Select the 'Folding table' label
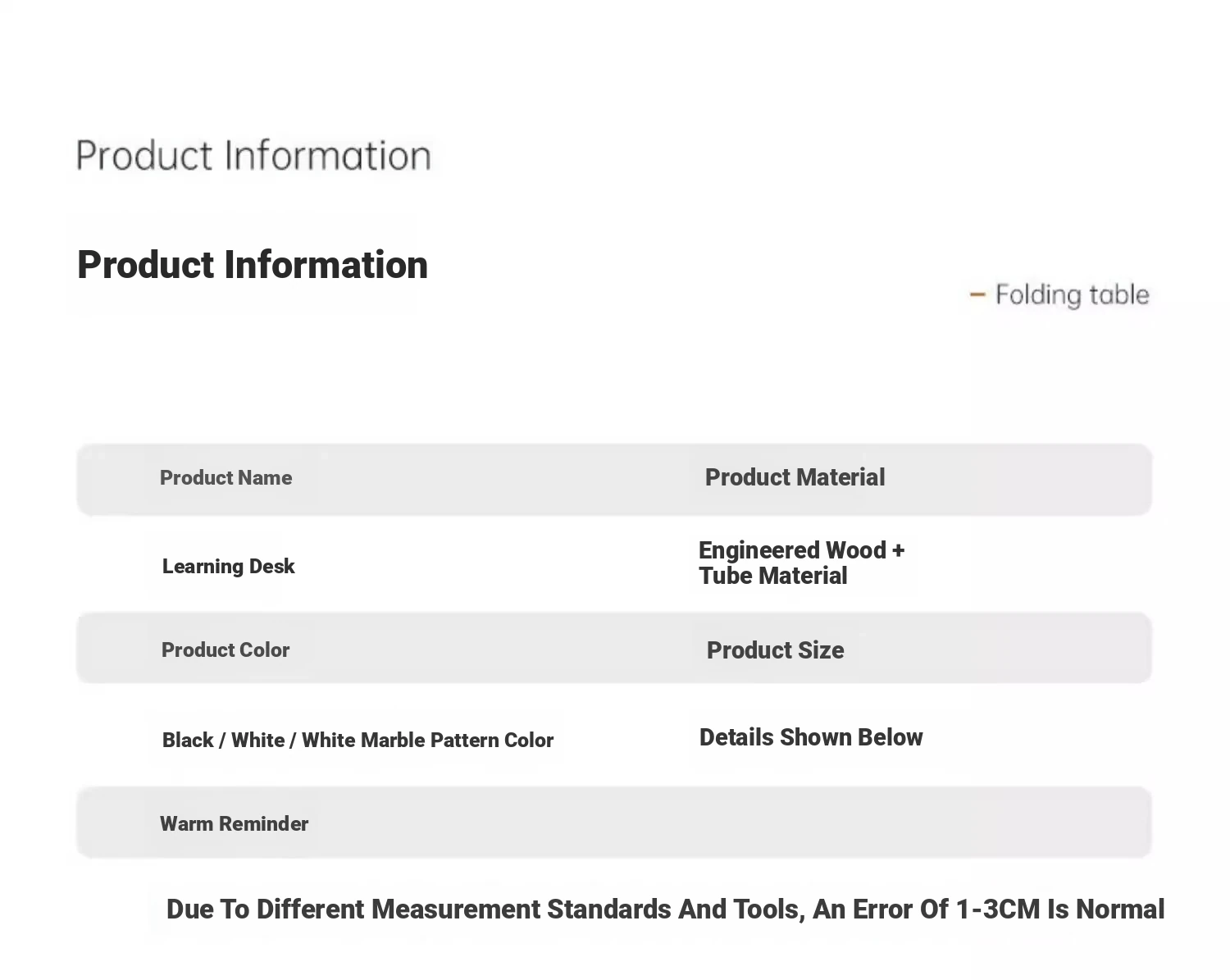1230x980 pixels. coord(1072,295)
